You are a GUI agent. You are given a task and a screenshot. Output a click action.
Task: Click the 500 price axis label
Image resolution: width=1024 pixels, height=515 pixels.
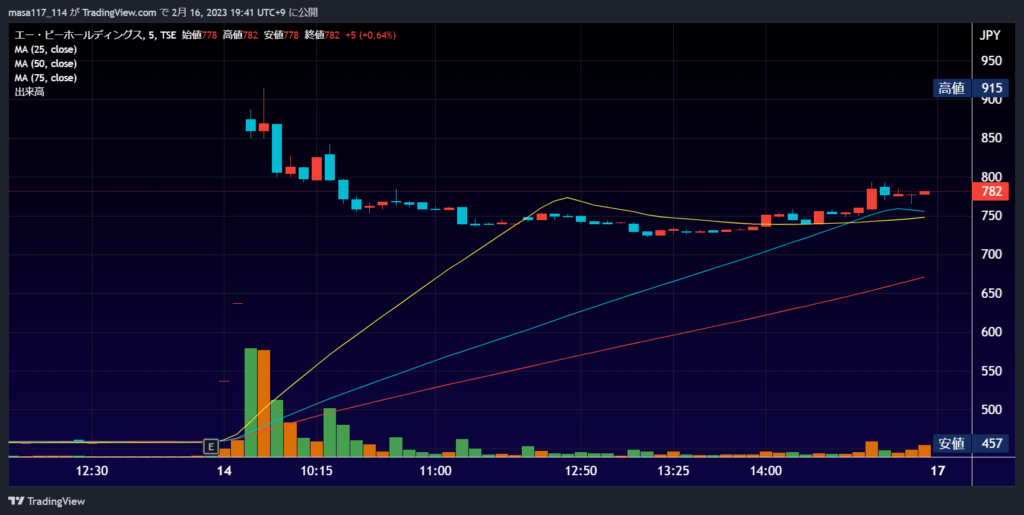[991, 410]
